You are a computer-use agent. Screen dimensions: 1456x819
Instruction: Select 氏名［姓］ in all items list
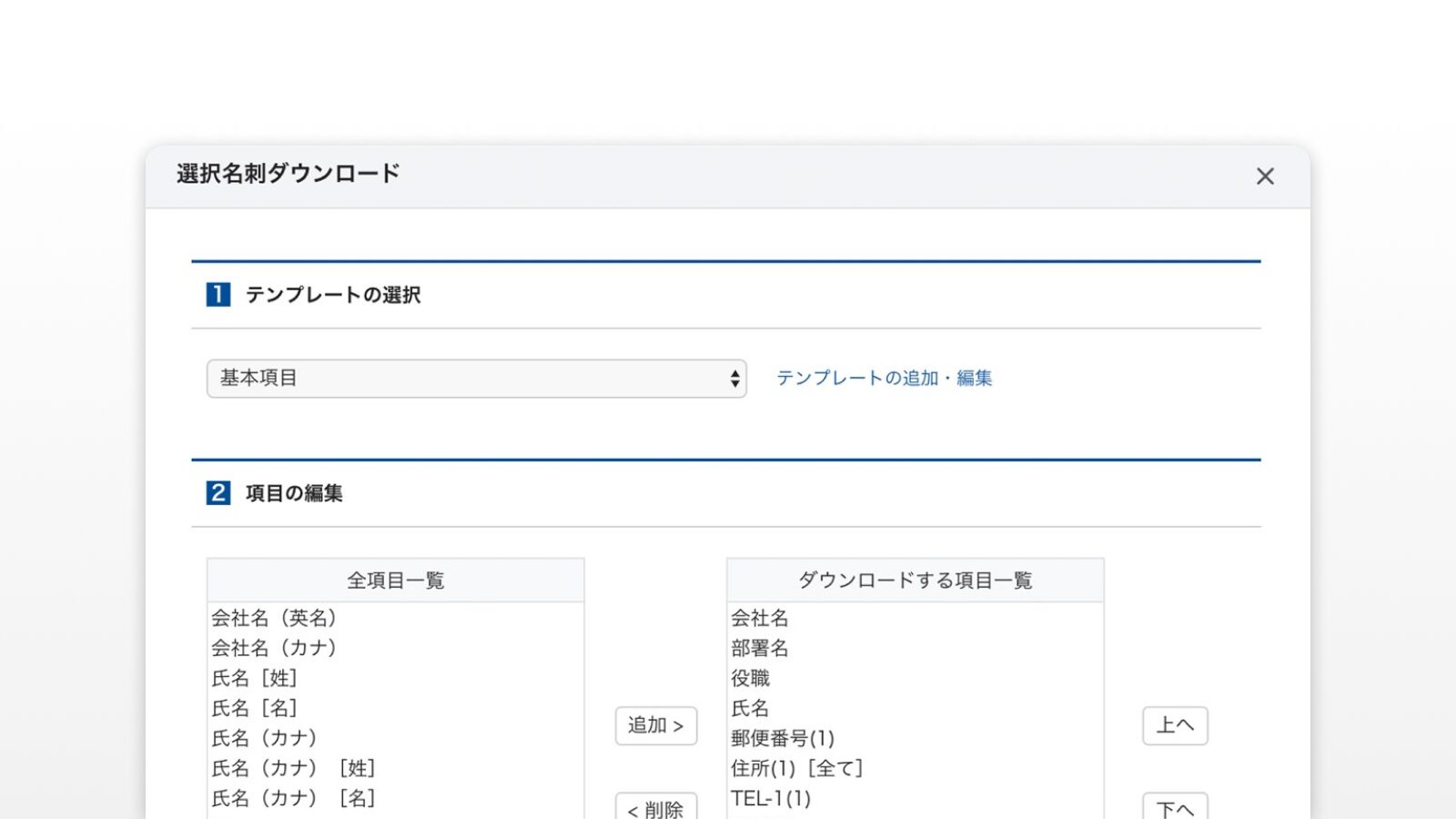tap(395, 678)
